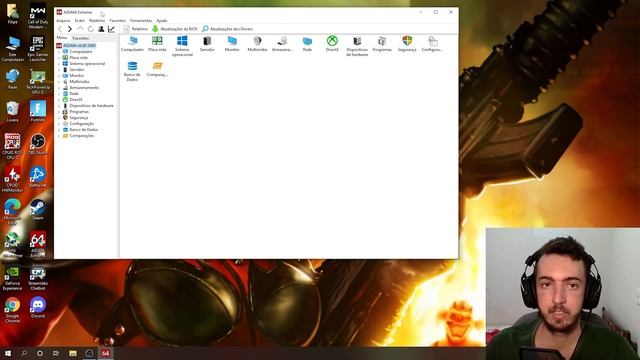Open the Configuração icon in the right pane

(432, 44)
